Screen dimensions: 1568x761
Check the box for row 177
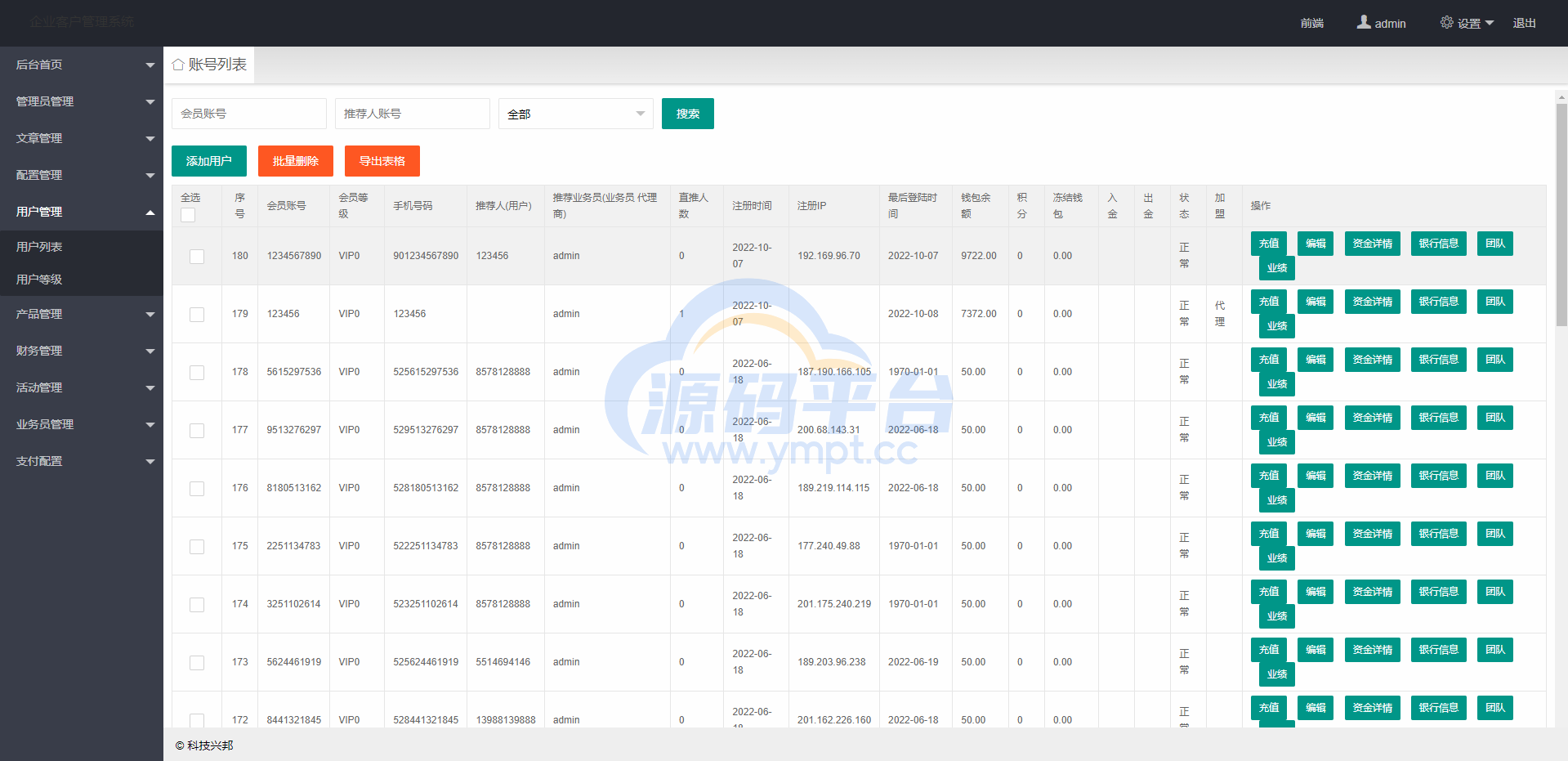click(x=197, y=431)
